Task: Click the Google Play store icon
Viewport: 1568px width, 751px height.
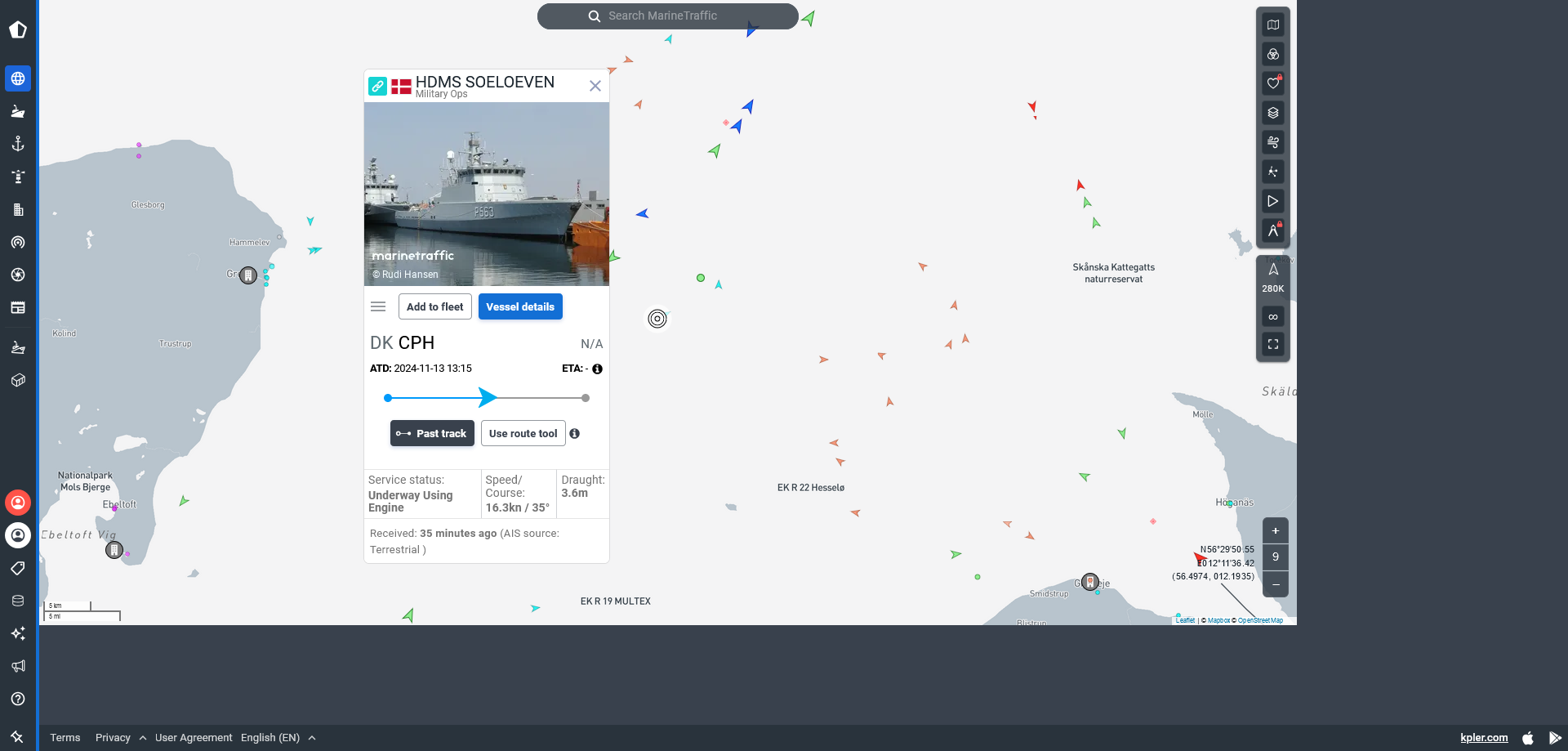Action: coord(1555,738)
